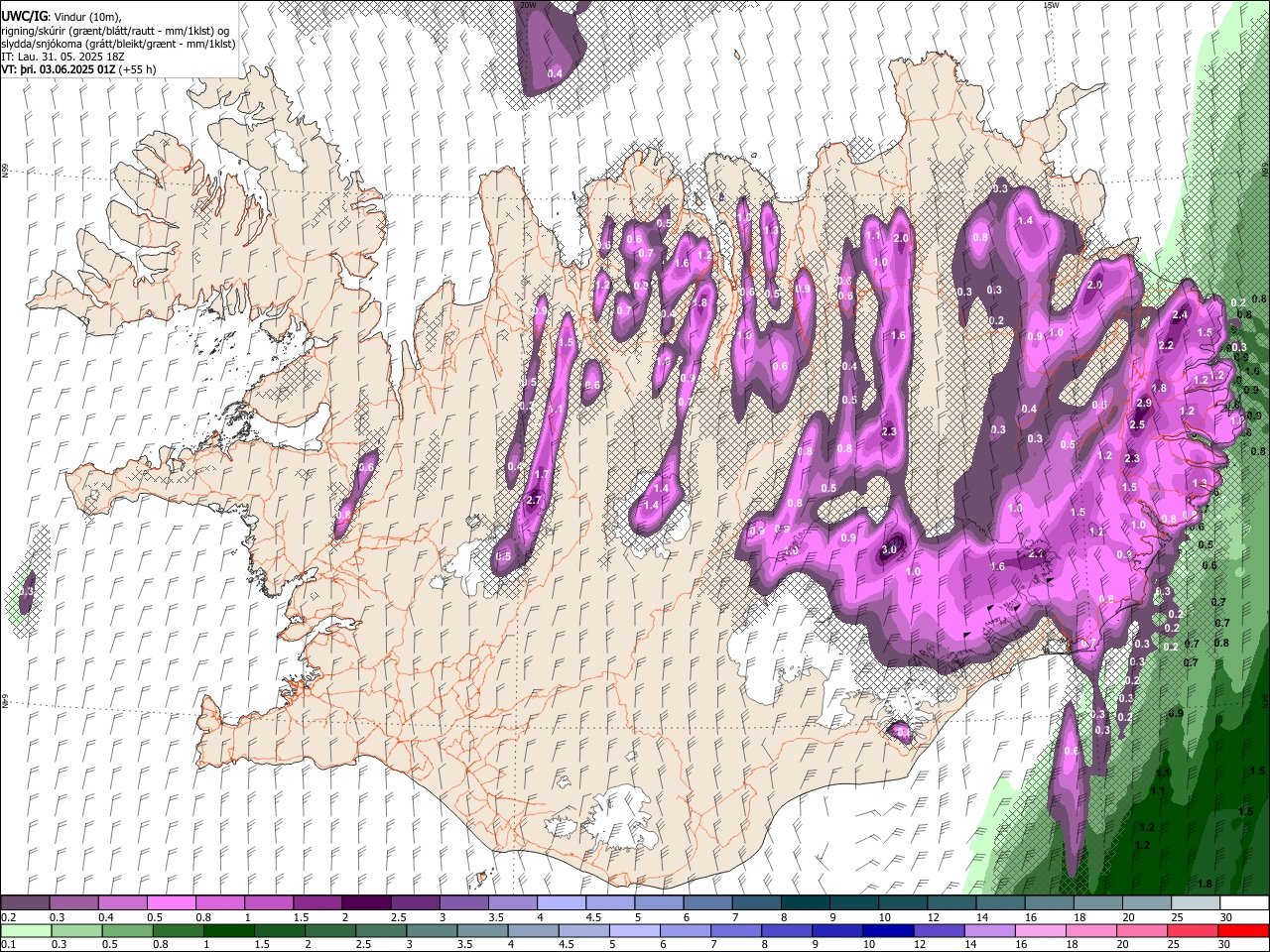Image resolution: width=1270 pixels, height=952 pixels.
Task: Select the 25 red-pink rain scale swatch
Action: point(1192,930)
